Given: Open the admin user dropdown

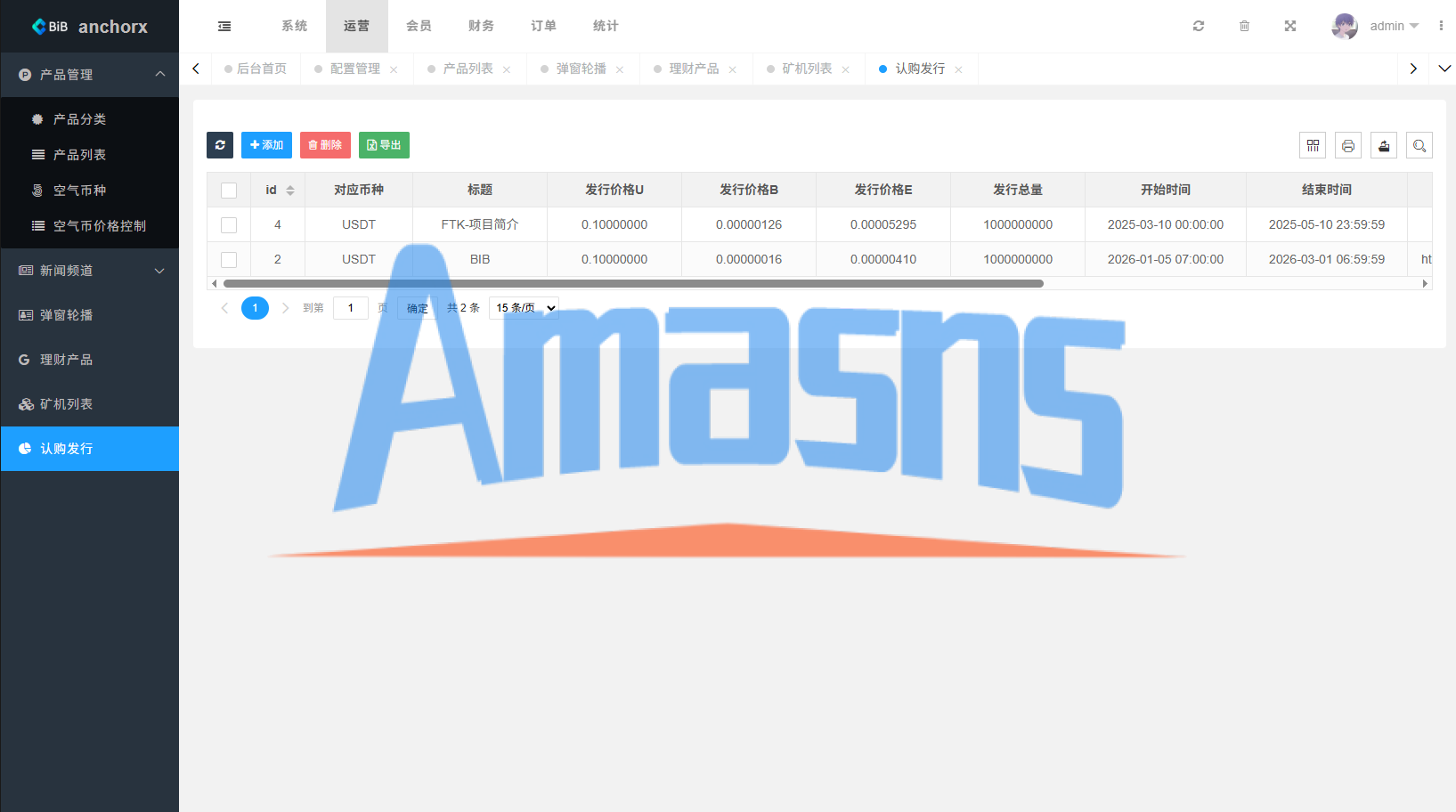Looking at the screenshot, I should (x=1394, y=26).
